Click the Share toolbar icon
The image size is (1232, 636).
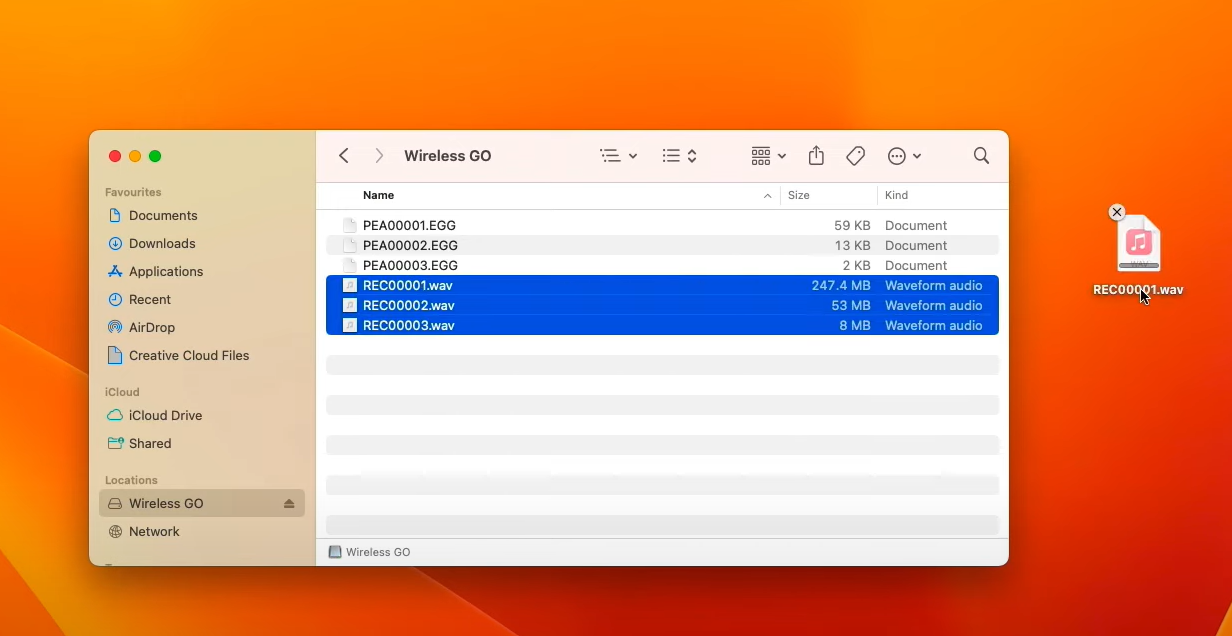pos(816,156)
